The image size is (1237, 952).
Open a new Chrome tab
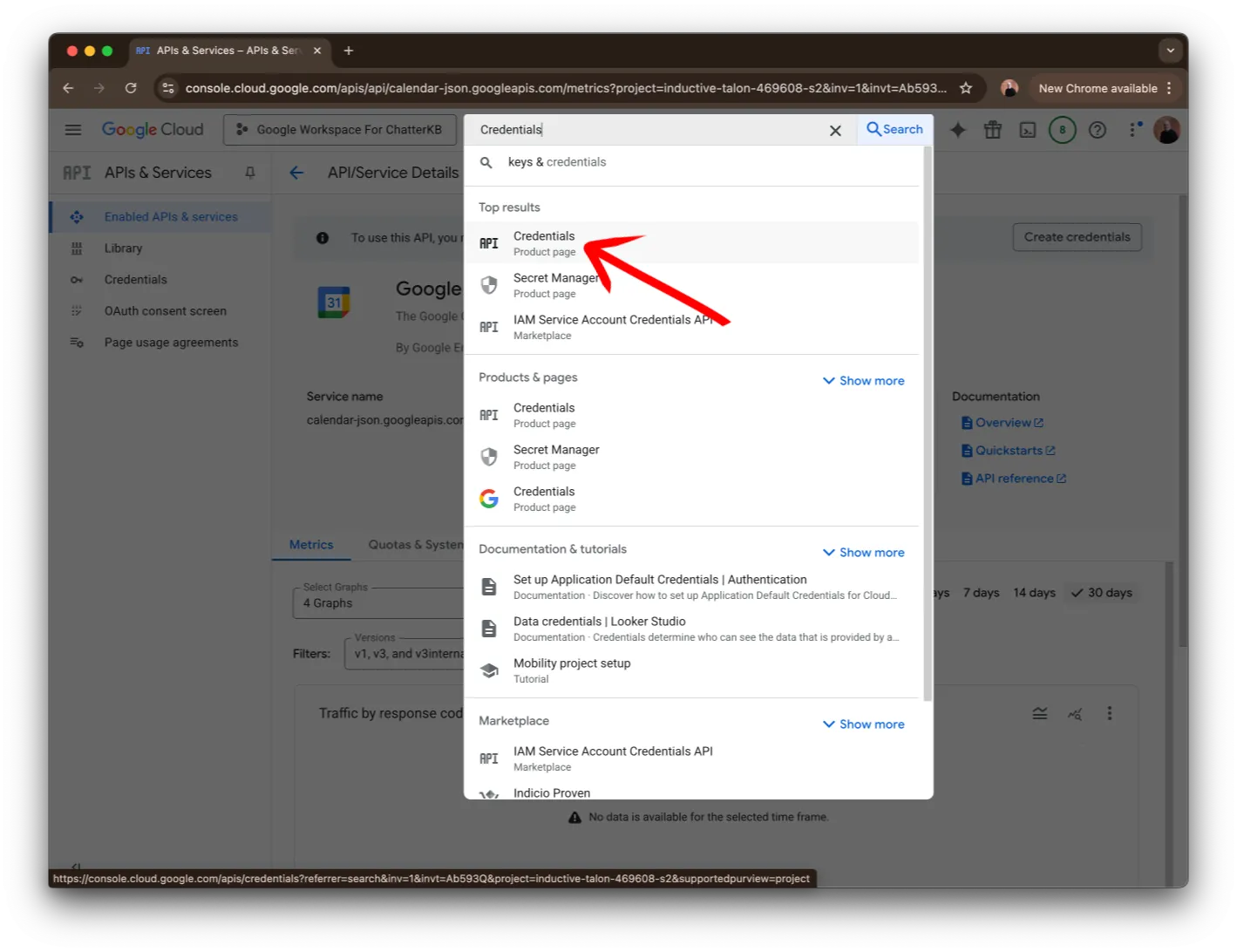coord(349,51)
